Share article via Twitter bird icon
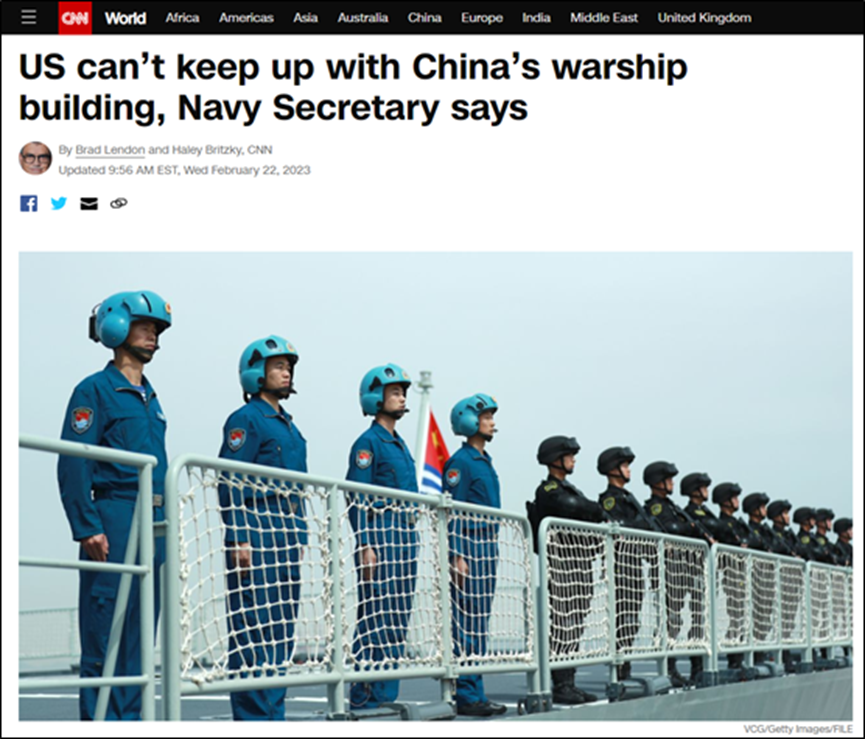Screen dimensions: 865x739 (x=59, y=204)
